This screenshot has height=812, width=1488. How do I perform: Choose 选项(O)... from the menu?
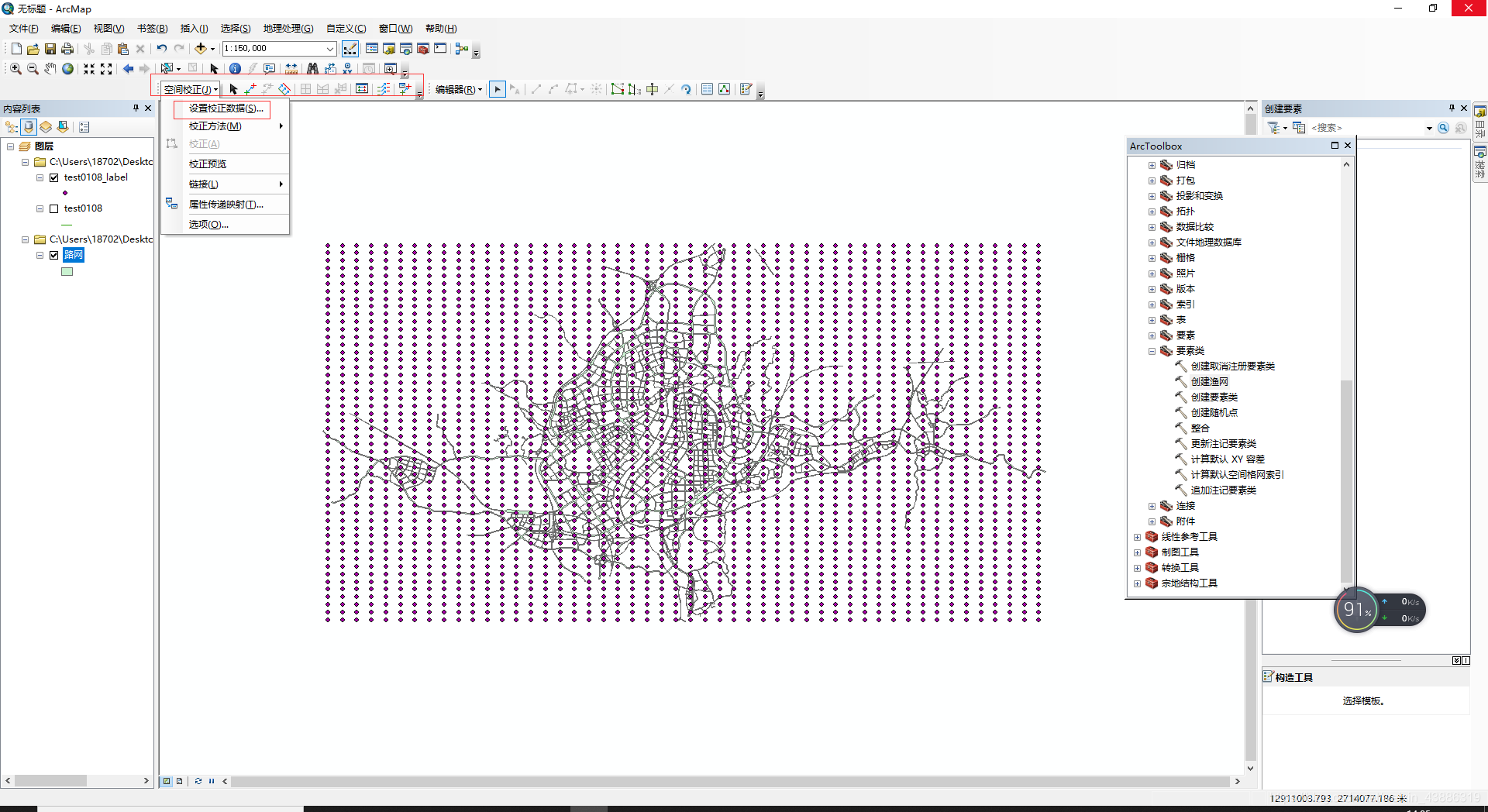(x=225, y=225)
